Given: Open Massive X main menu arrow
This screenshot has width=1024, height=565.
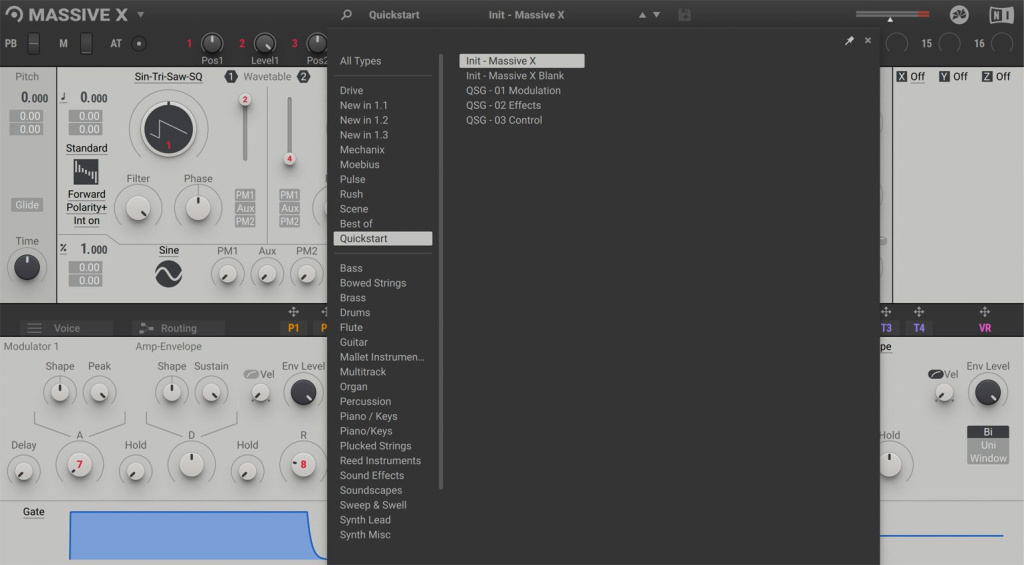Looking at the screenshot, I should (140, 14).
